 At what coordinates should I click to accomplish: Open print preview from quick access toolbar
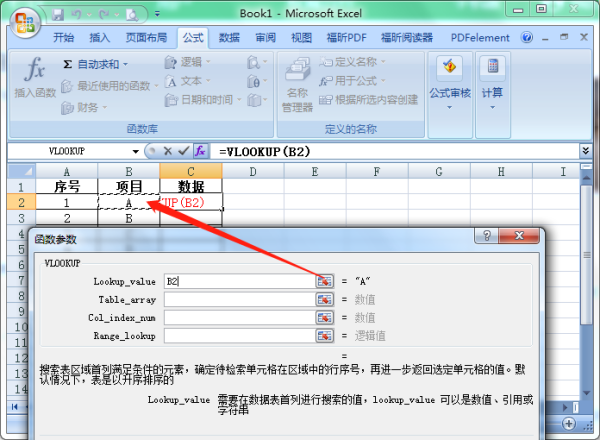click(132, 15)
